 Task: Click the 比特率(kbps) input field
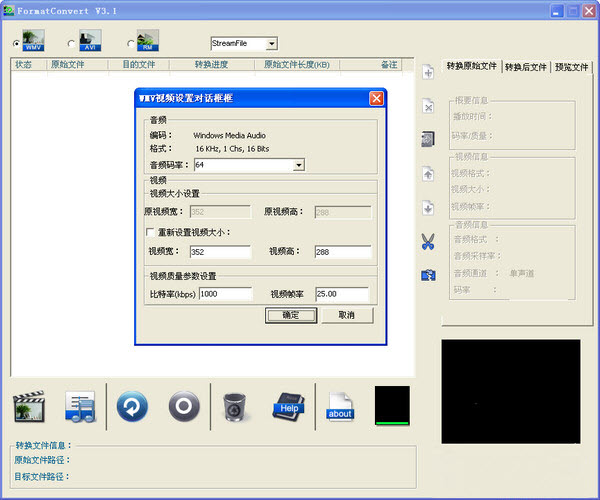pyautogui.click(x=225, y=294)
